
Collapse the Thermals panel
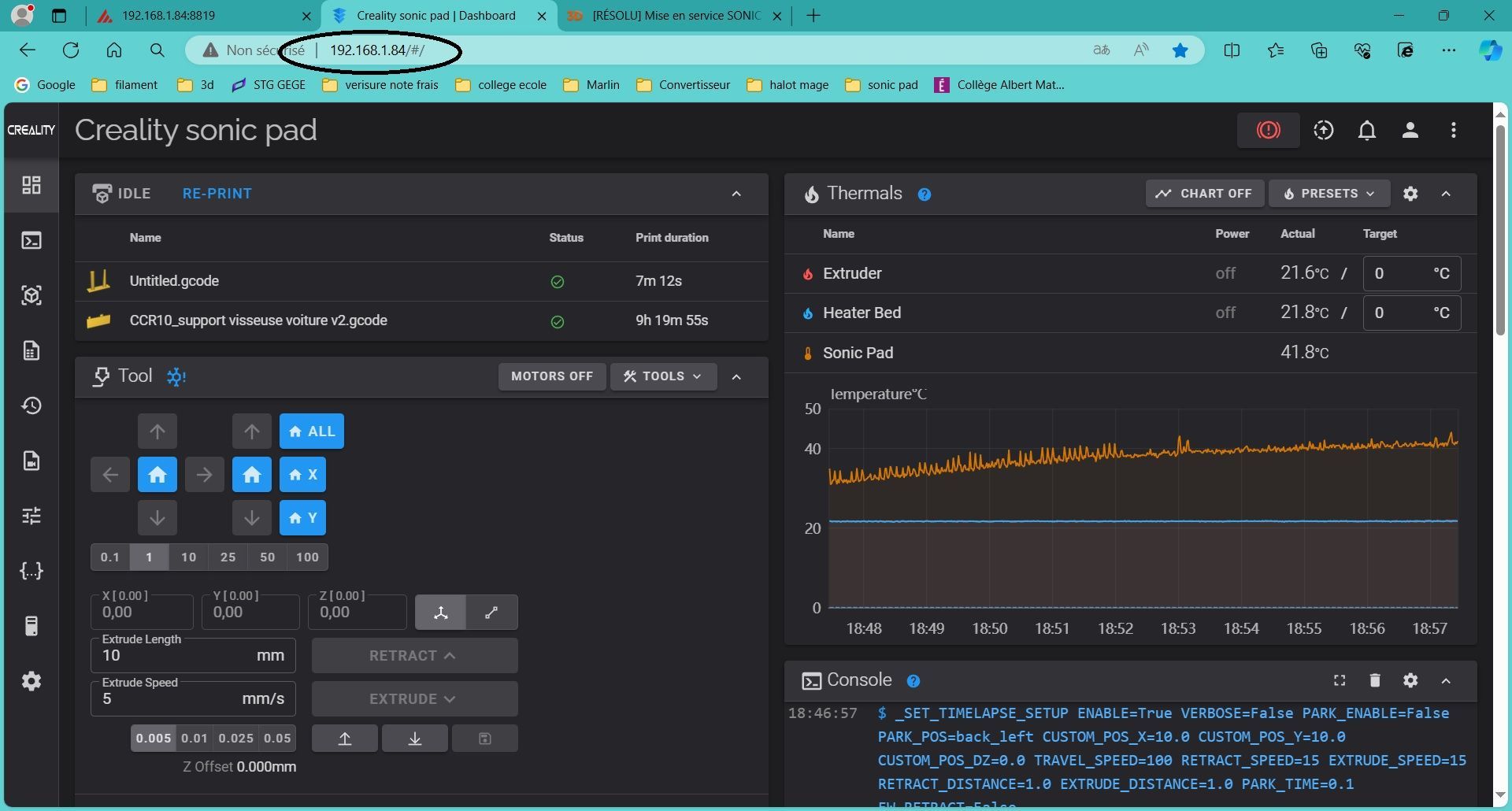pyautogui.click(x=1446, y=194)
